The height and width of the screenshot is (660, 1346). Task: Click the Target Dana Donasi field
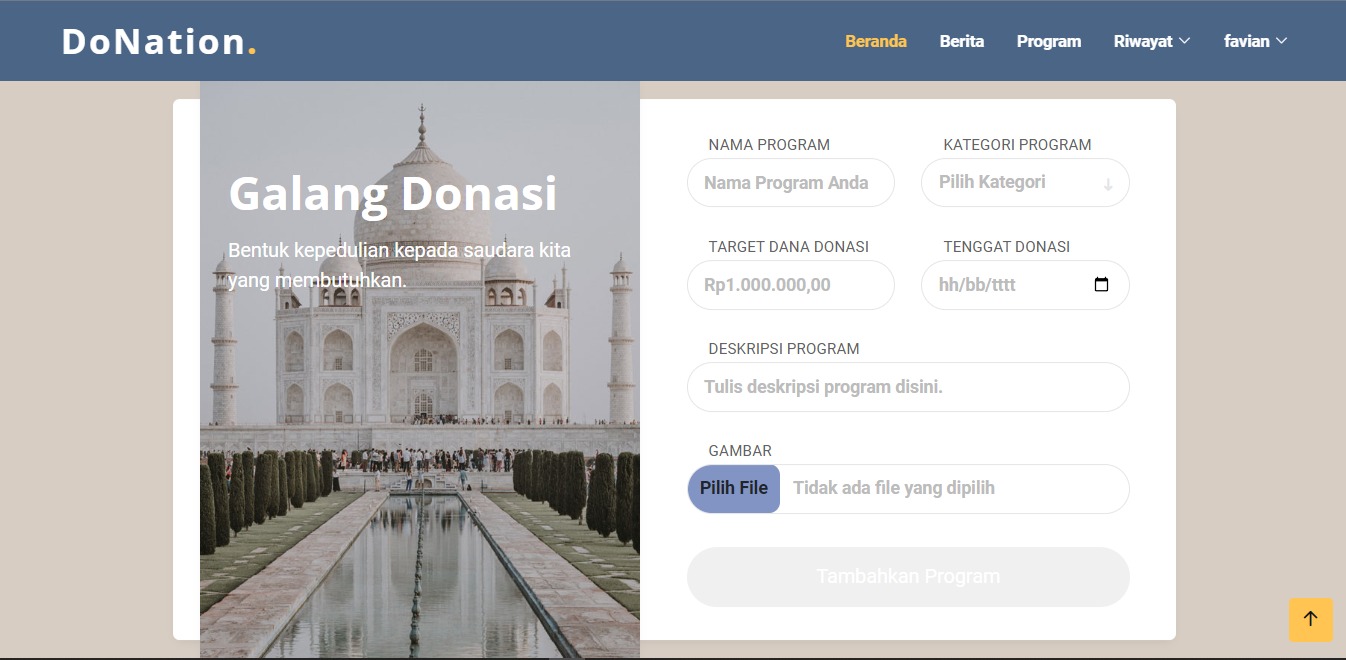[791, 285]
